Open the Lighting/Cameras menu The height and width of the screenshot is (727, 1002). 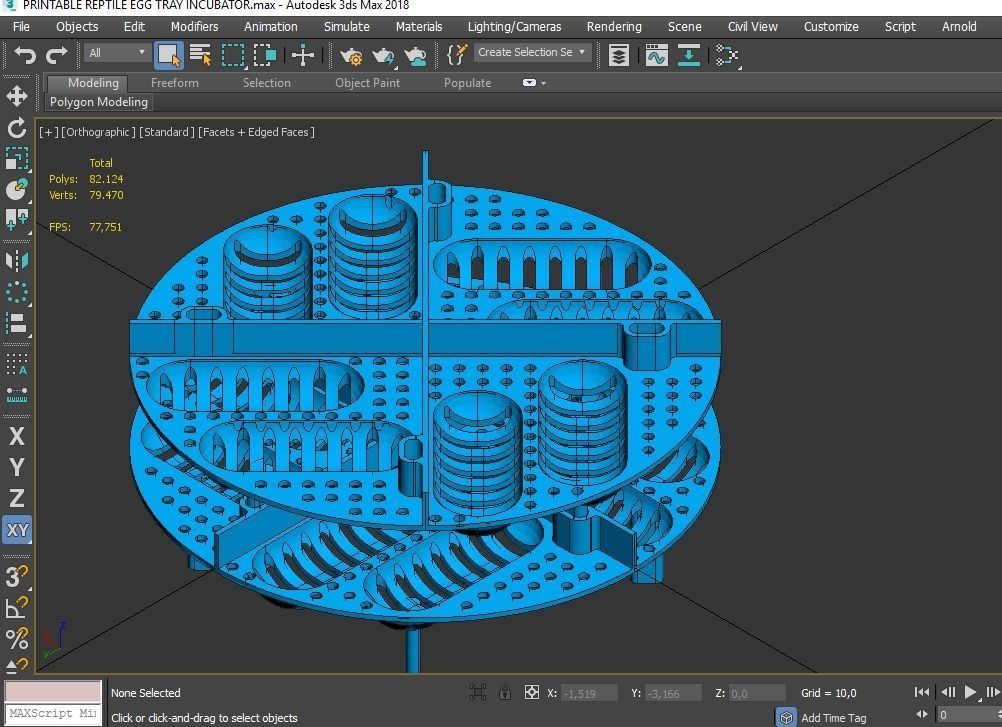pos(514,27)
